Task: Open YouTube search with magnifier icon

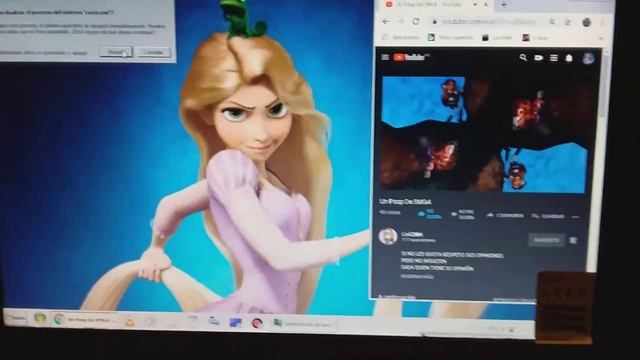Action: click(x=523, y=58)
